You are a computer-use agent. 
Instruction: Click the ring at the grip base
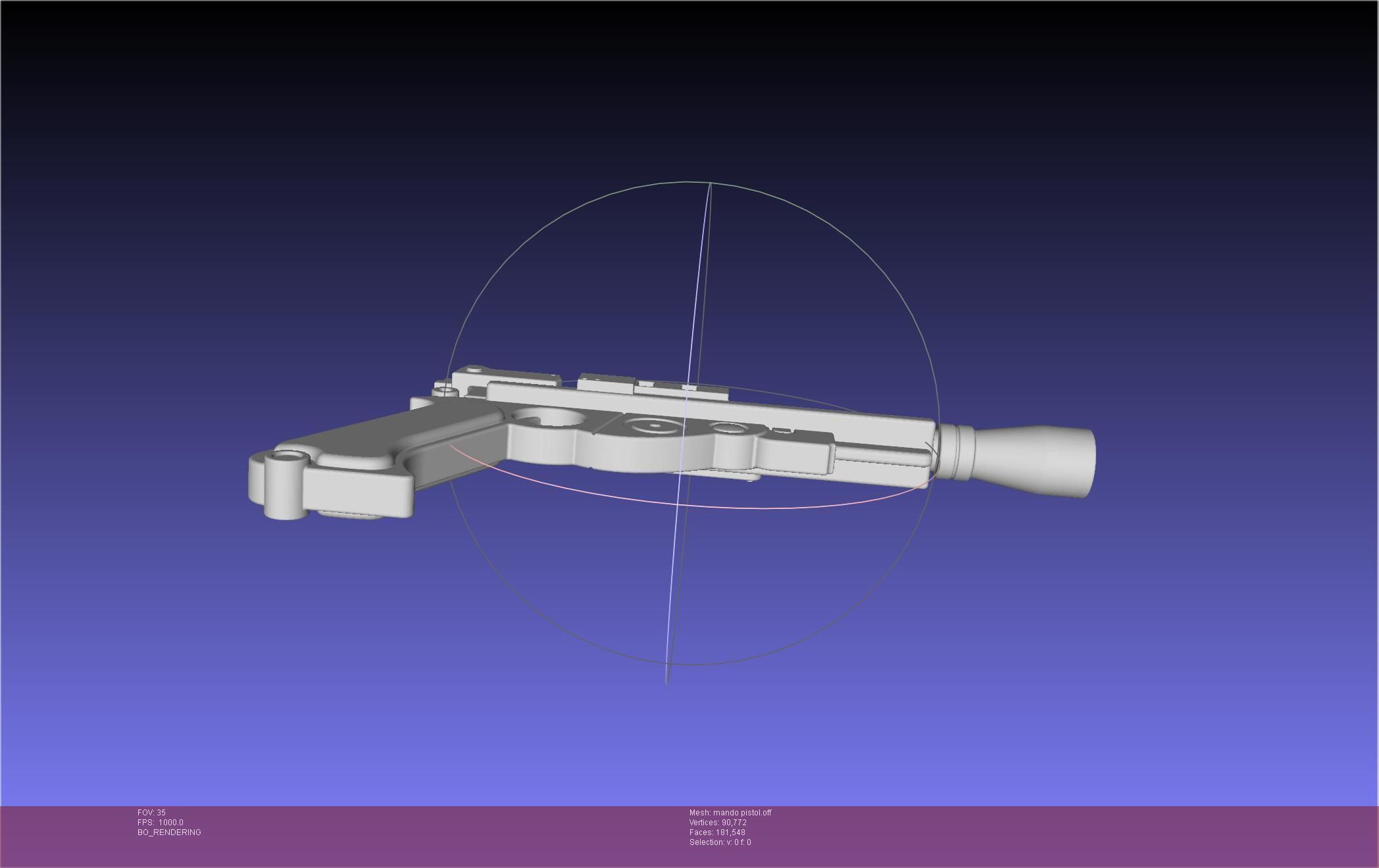[288, 483]
